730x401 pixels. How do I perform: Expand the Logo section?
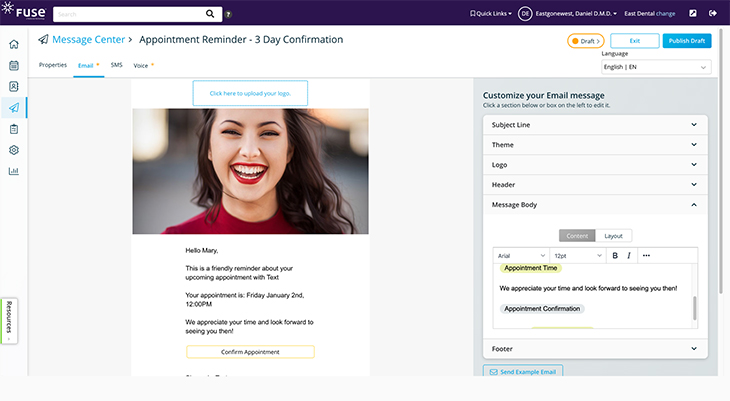595,165
